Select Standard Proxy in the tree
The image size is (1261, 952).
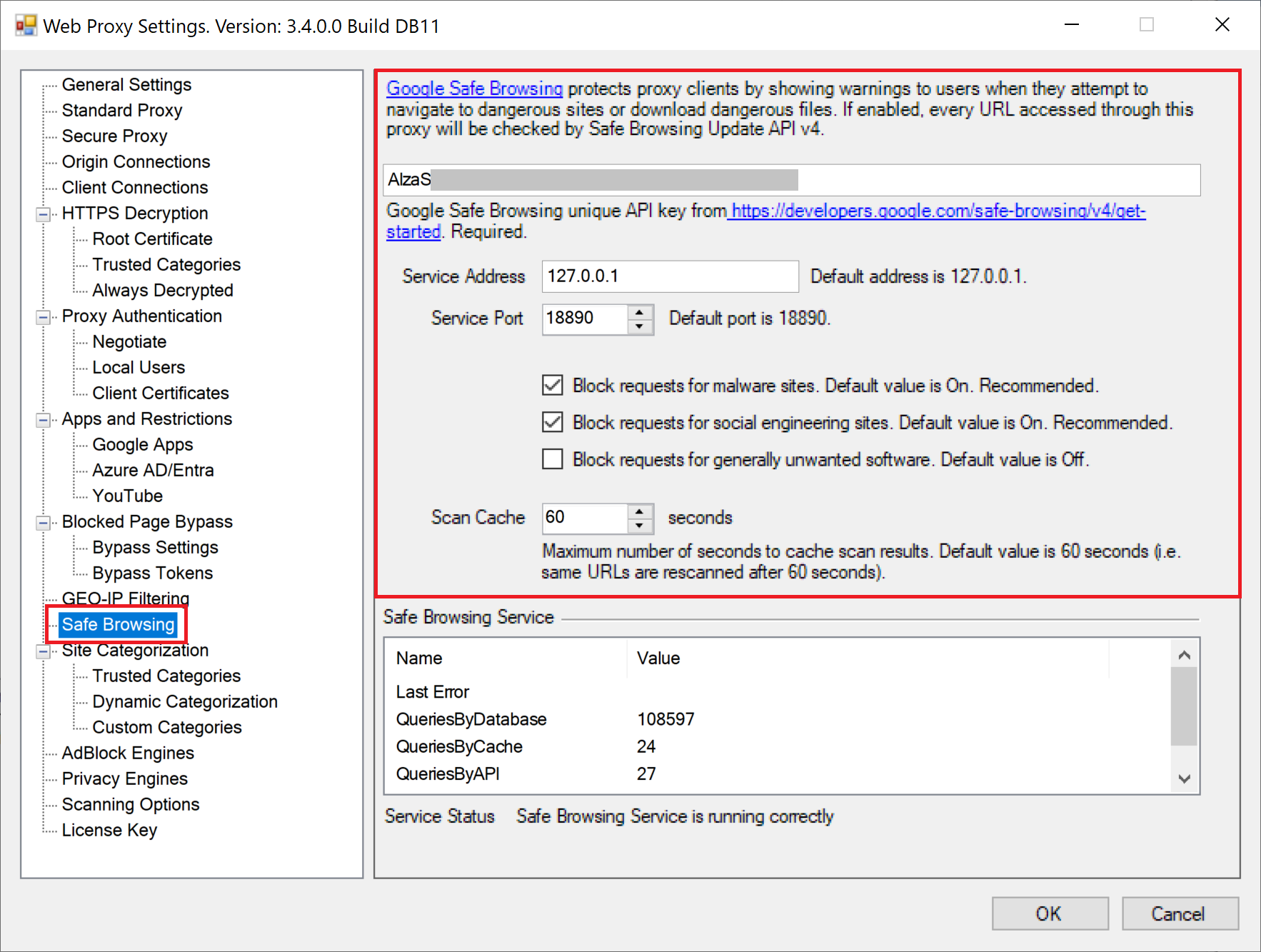(x=121, y=110)
